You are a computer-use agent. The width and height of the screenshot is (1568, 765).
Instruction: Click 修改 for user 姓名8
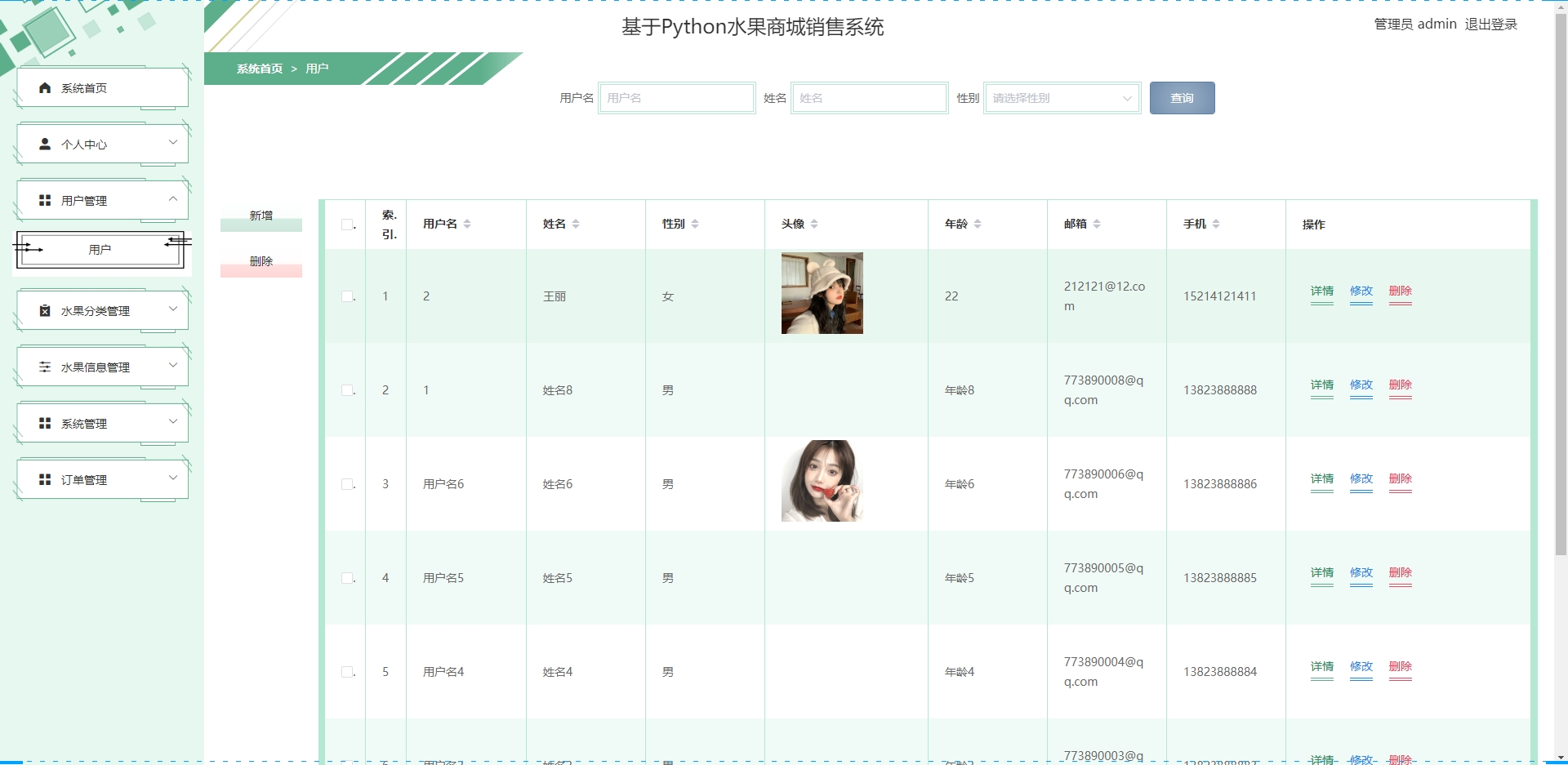(x=1361, y=385)
